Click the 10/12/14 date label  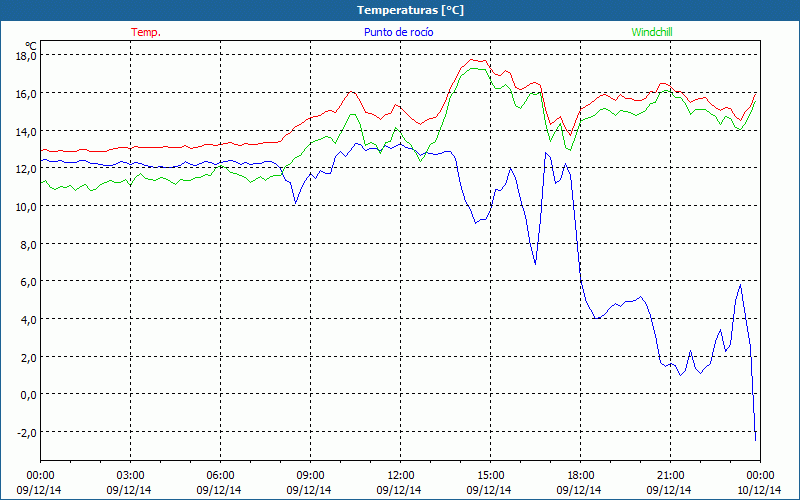click(759, 490)
